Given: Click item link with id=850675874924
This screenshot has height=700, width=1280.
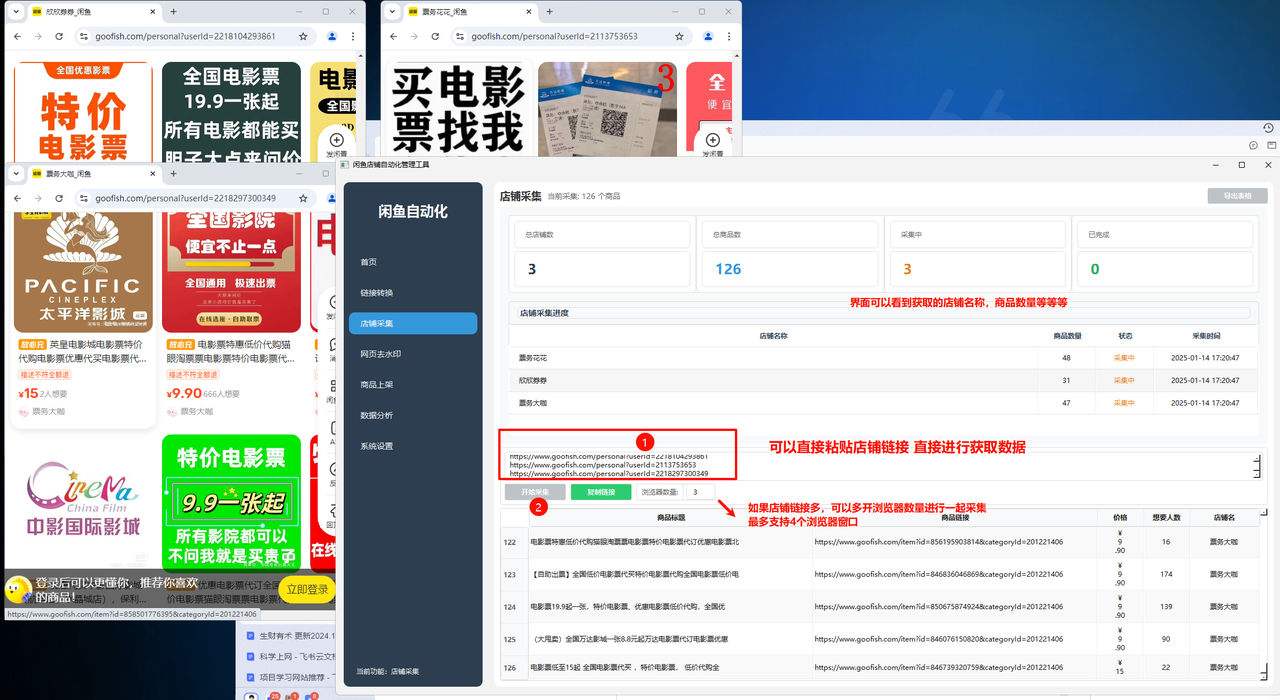Looking at the screenshot, I should (938, 606).
